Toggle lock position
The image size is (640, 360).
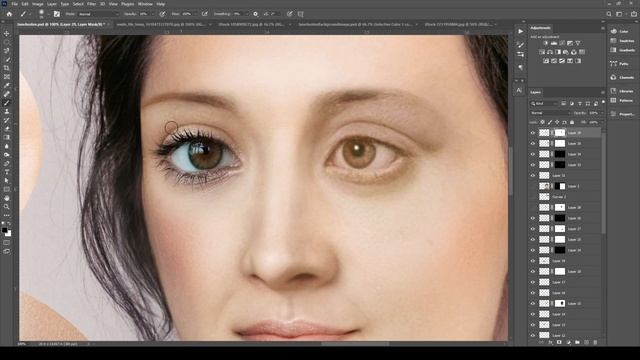[x=557, y=122]
